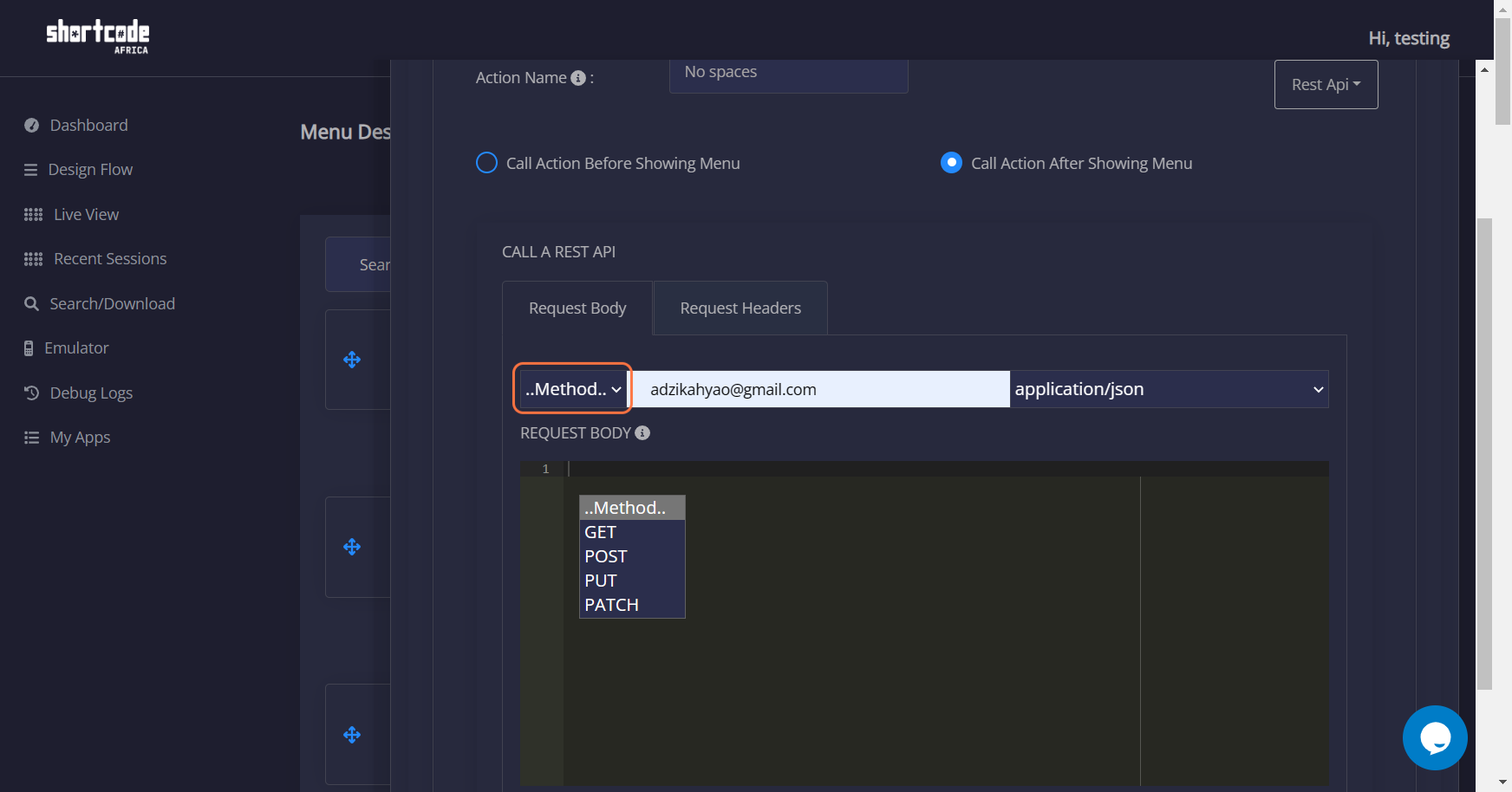Viewport: 1512px width, 792px height.
Task: Click the Search/Download magnifier icon
Action: click(x=31, y=304)
